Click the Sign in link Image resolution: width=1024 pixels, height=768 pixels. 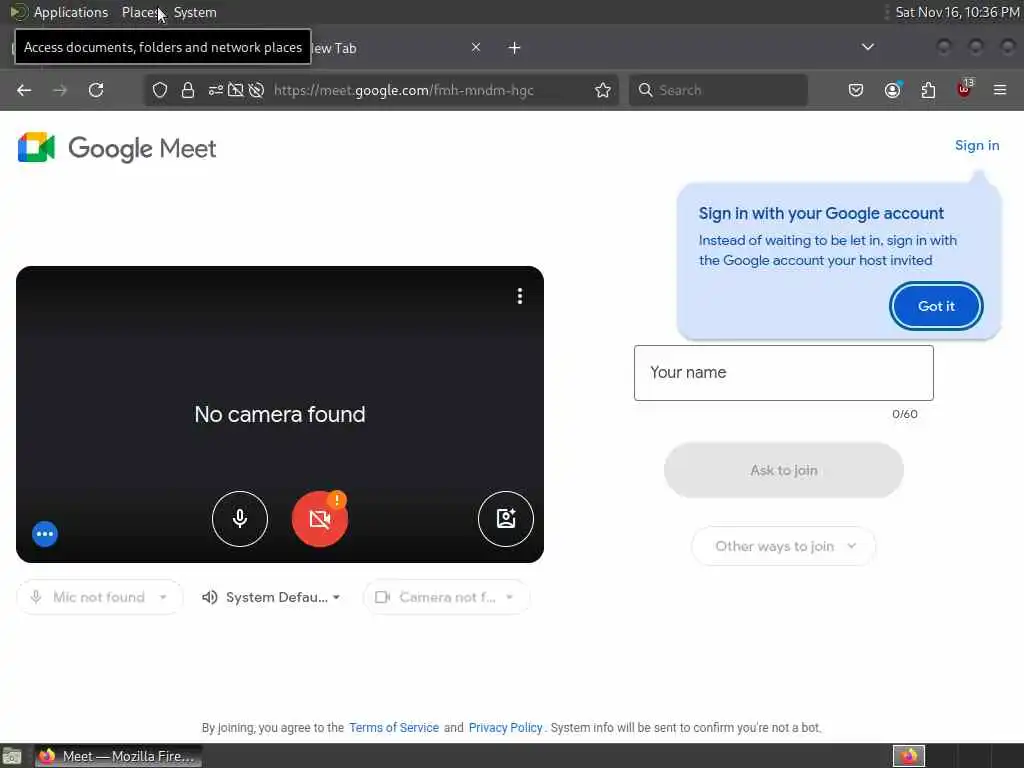coord(977,145)
